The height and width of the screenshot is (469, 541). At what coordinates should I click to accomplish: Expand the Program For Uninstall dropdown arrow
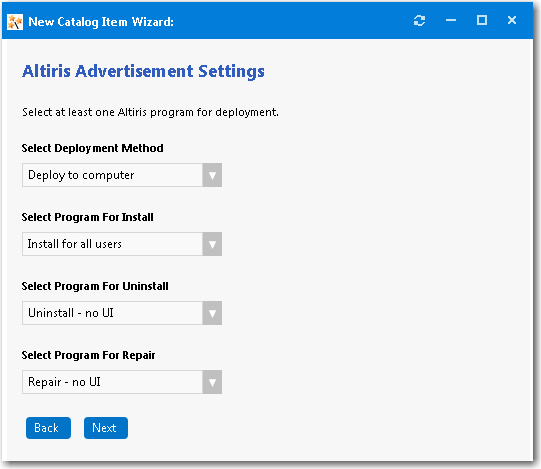point(212,313)
